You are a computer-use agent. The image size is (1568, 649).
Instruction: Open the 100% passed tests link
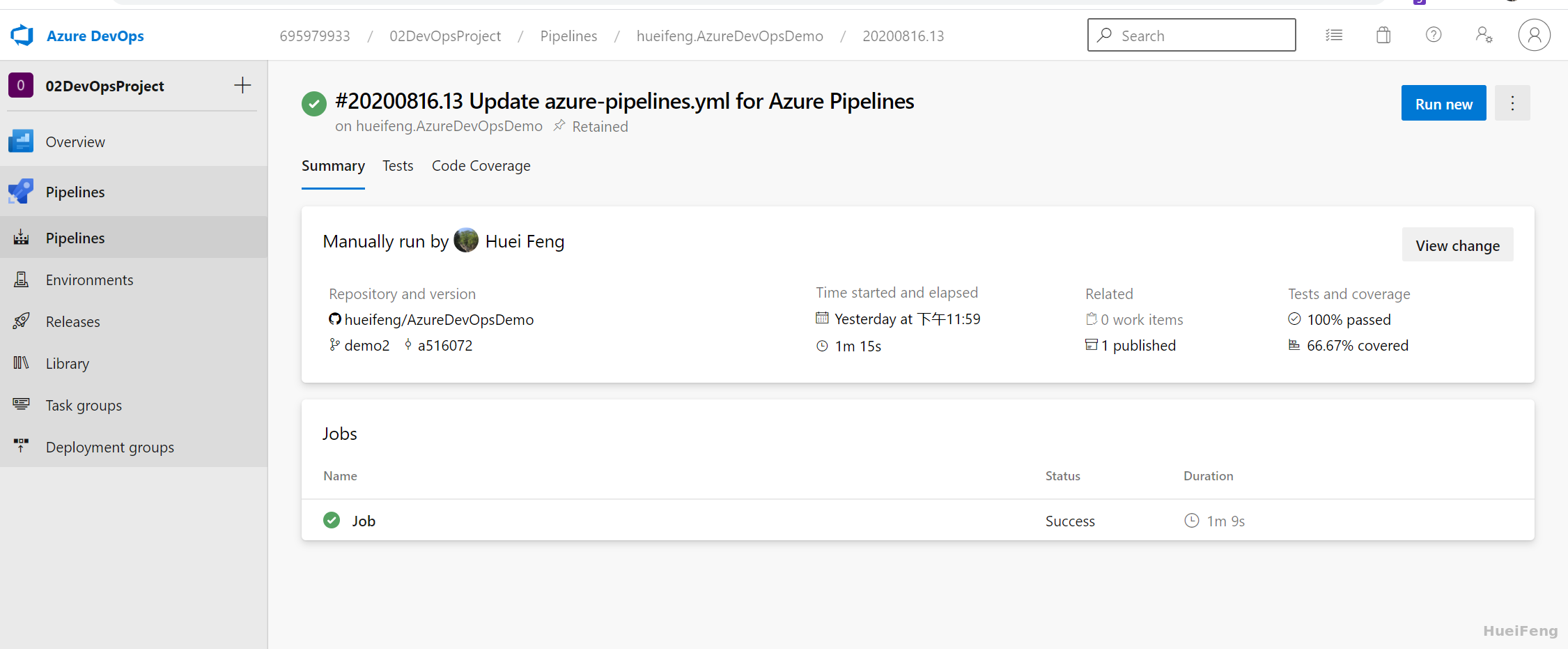point(1349,319)
